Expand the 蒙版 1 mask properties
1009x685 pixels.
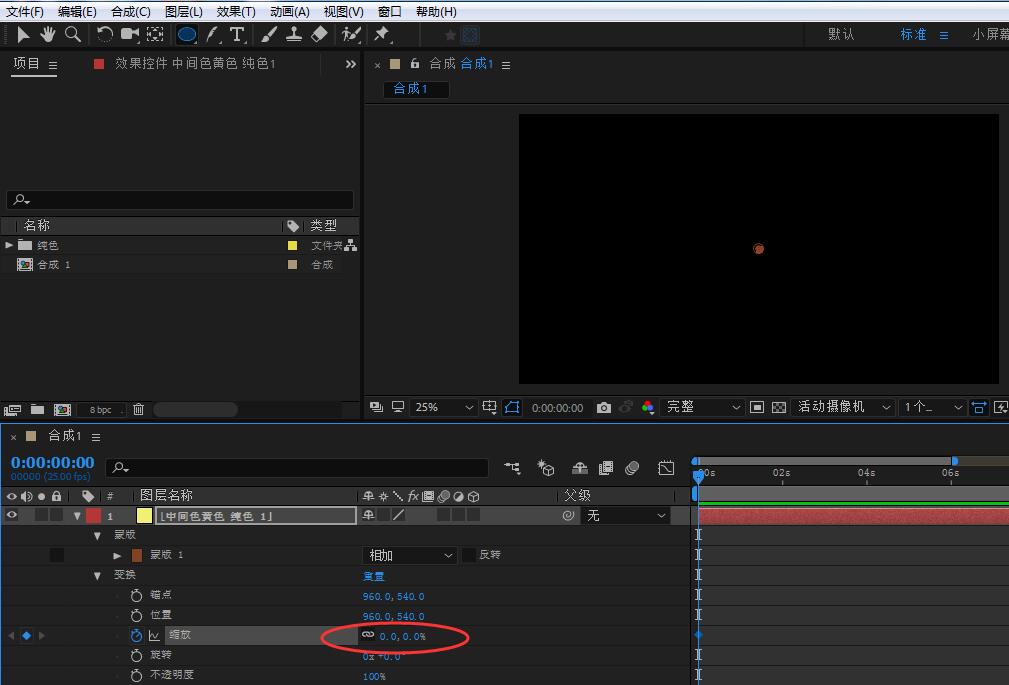pyautogui.click(x=118, y=555)
